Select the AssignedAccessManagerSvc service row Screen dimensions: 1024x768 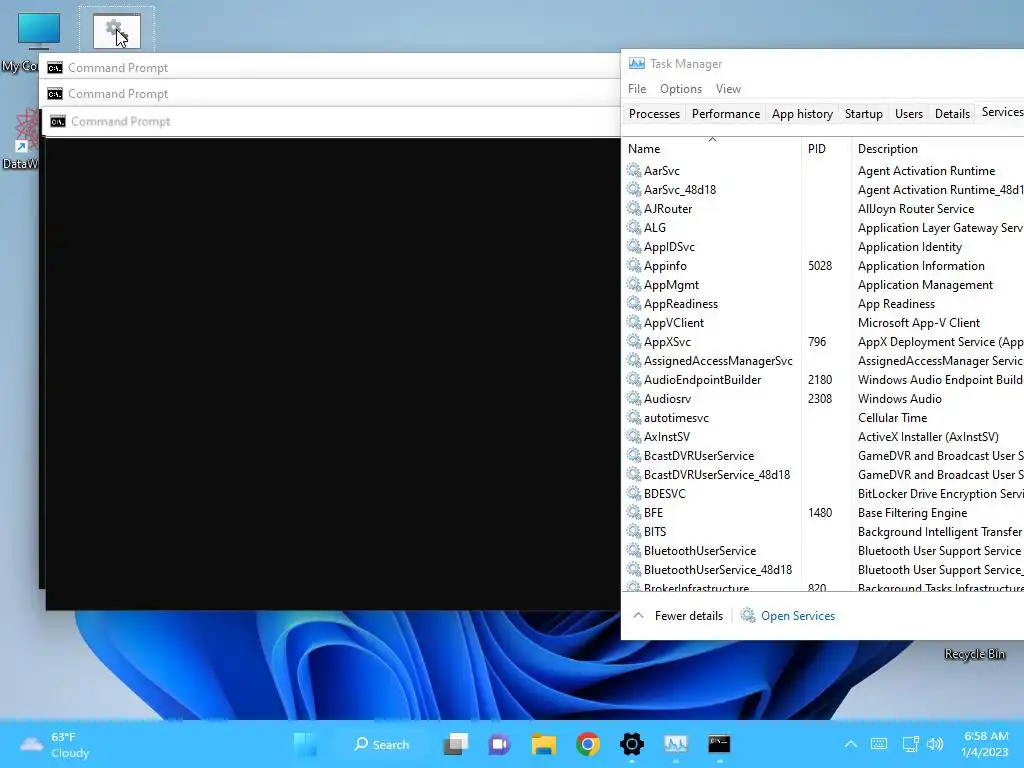pyautogui.click(x=824, y=360)
